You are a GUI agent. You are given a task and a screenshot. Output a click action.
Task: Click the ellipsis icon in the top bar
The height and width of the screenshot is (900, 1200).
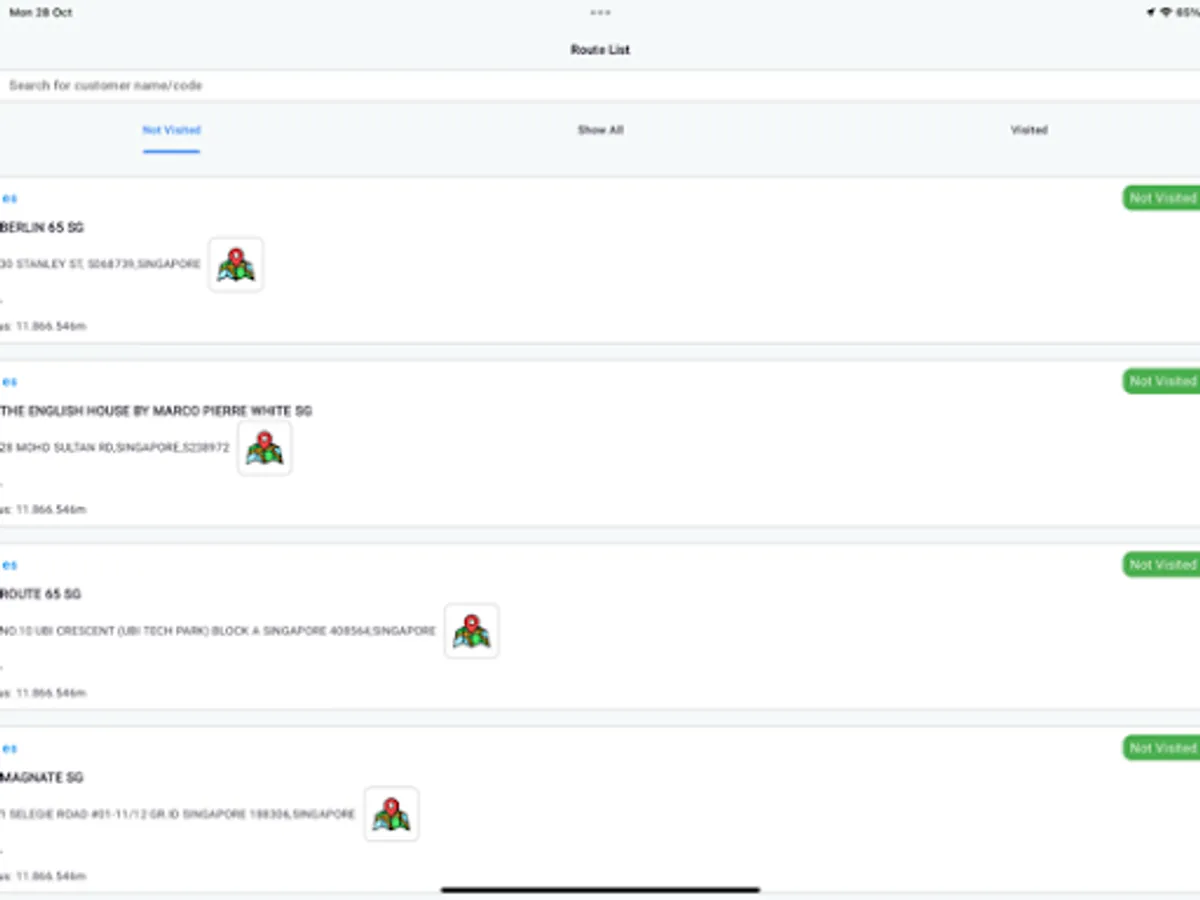600,12
